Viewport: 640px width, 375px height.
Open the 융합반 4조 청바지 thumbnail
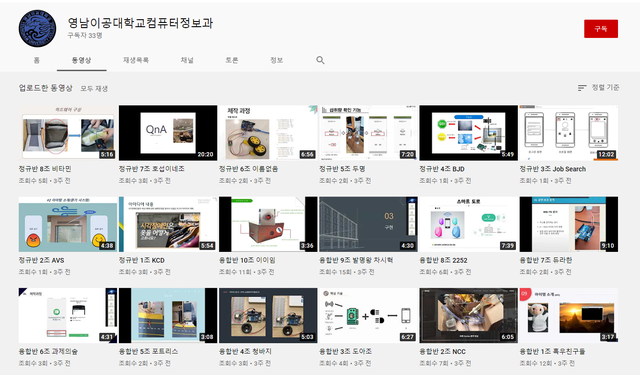pyautogui.click(x=268, y=315)
